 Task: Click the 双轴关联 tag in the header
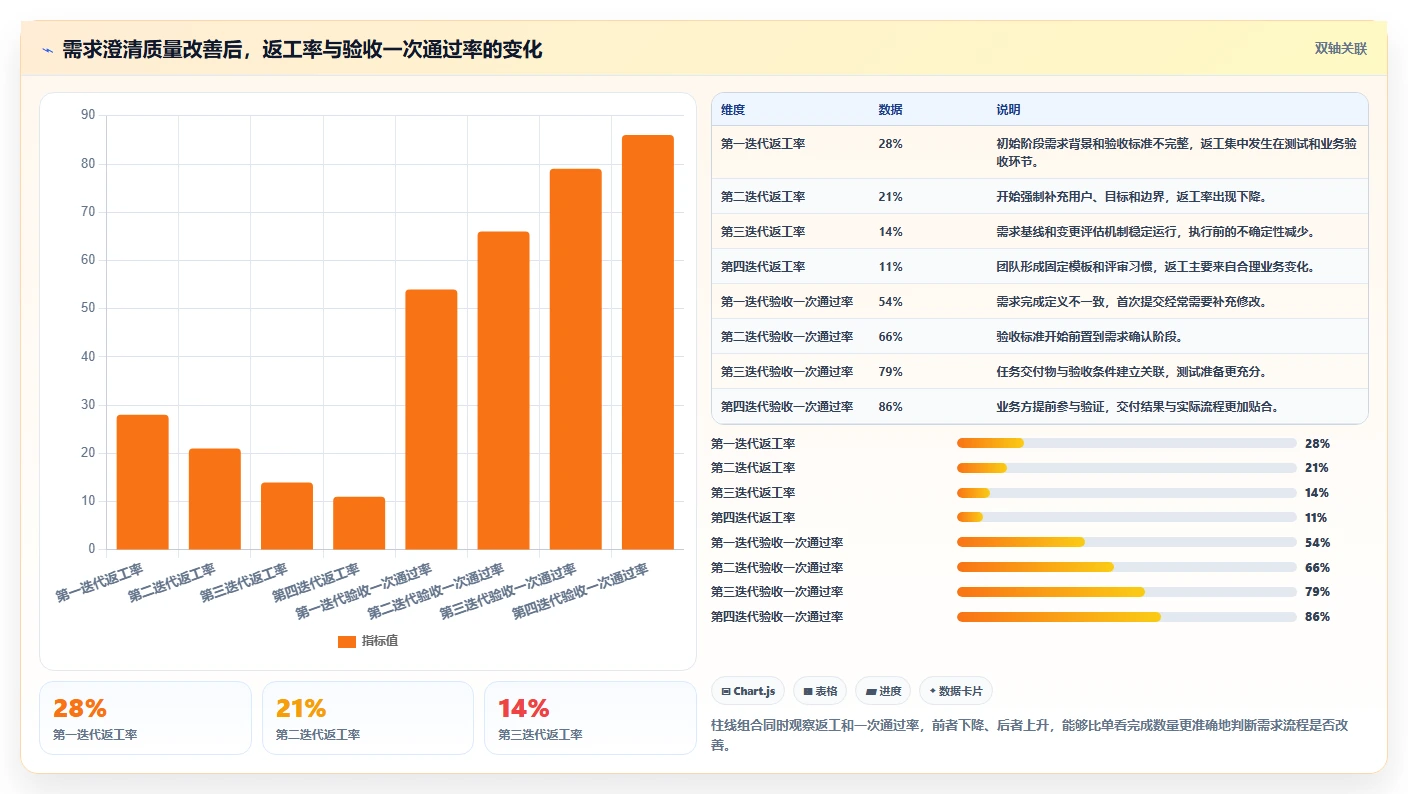pos(1340,48)
